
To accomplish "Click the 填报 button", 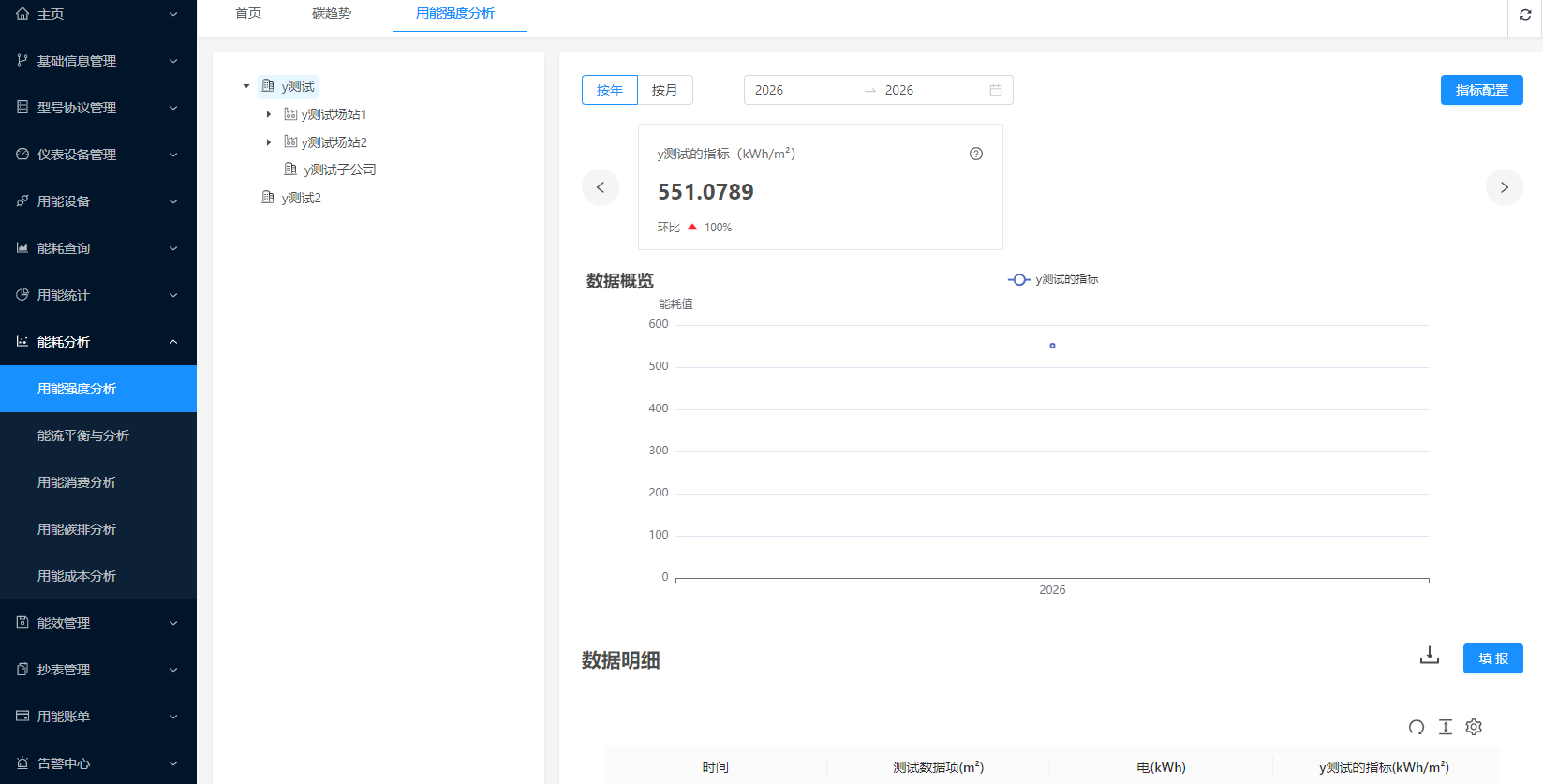I will point(1492,658).
